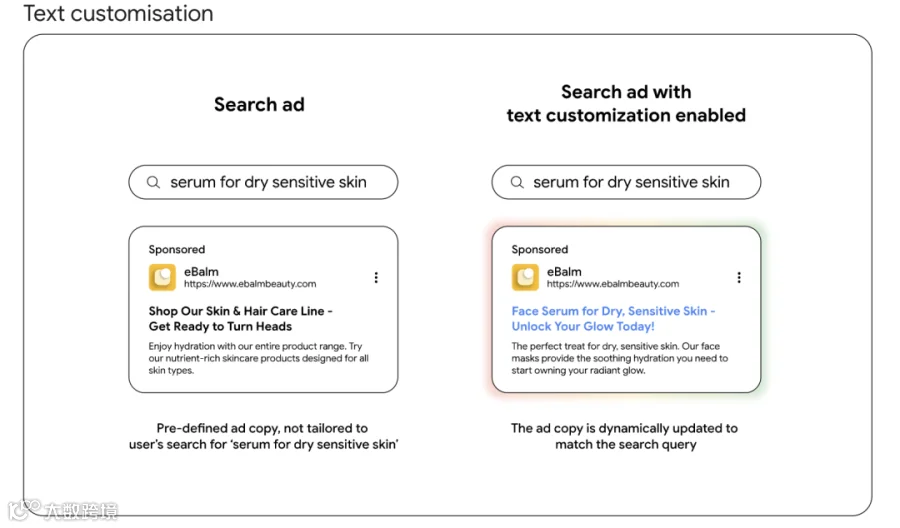Viewport: 900px width, 528px height.
Task: Select the 'Sponsored' label in right ad
Action: coord(540,250)
